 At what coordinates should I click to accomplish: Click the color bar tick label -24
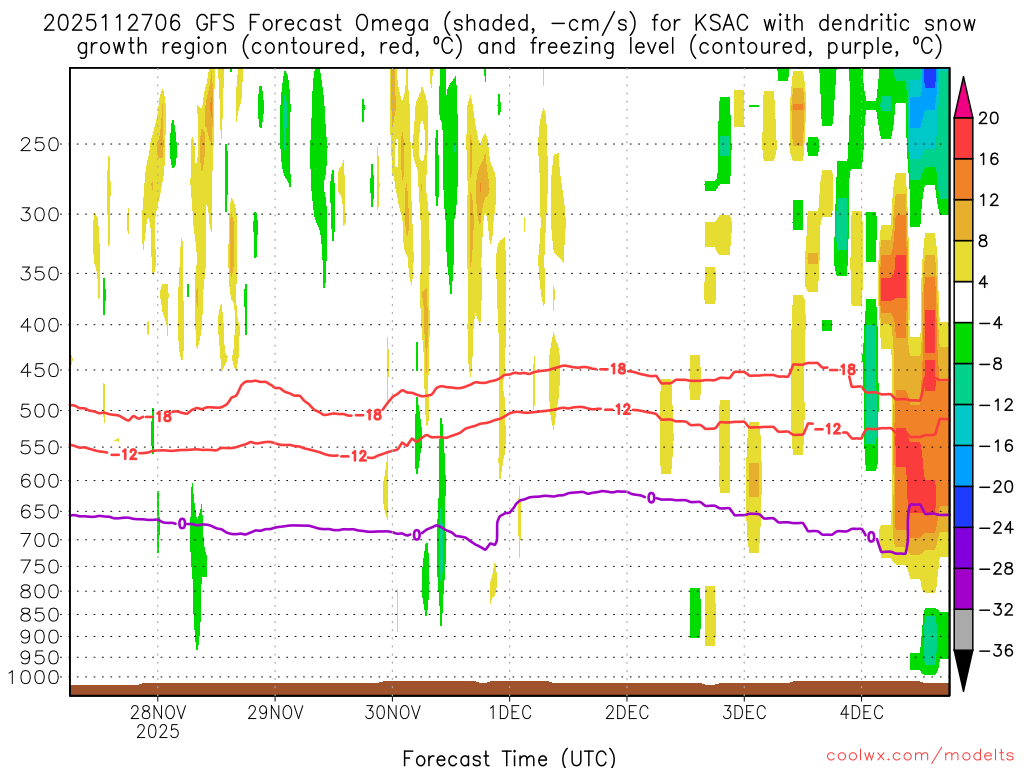click(995, 528)
